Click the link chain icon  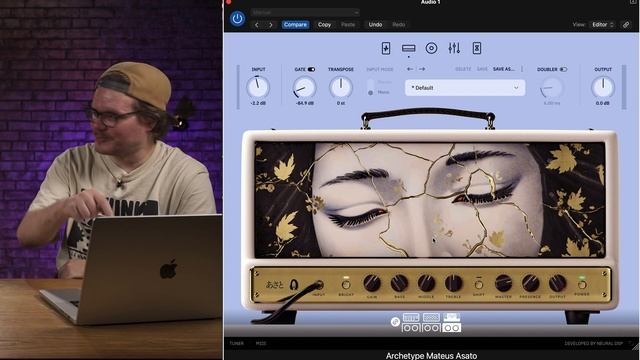click(x=626, y=25)
